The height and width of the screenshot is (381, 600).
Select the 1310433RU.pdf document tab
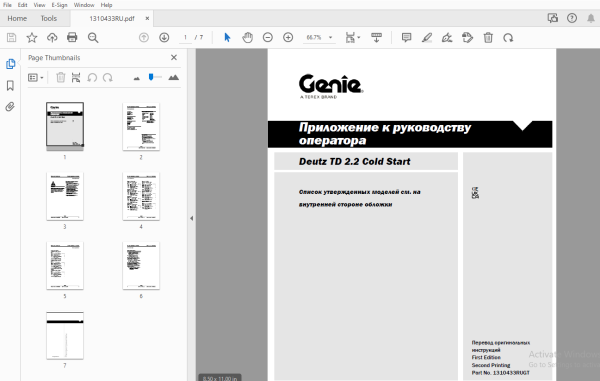click(x=112, y=18)
